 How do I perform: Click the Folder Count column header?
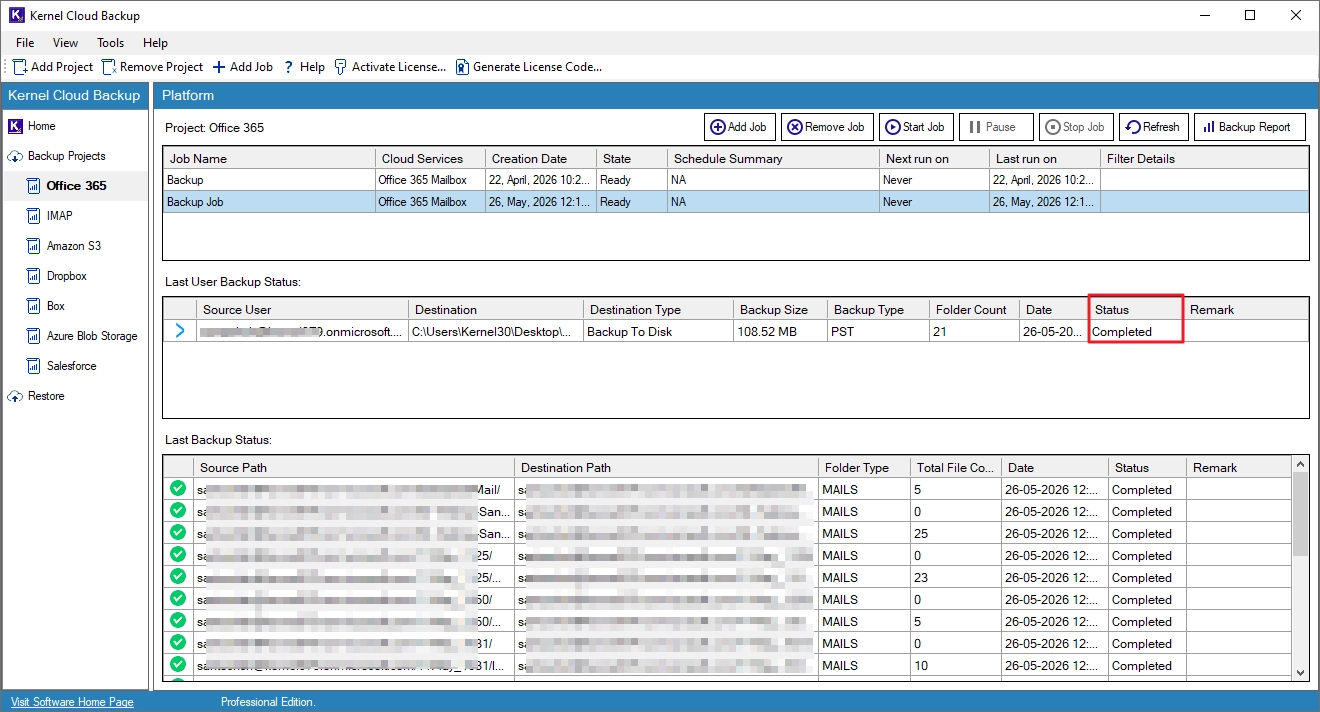(x=973, y=309)
